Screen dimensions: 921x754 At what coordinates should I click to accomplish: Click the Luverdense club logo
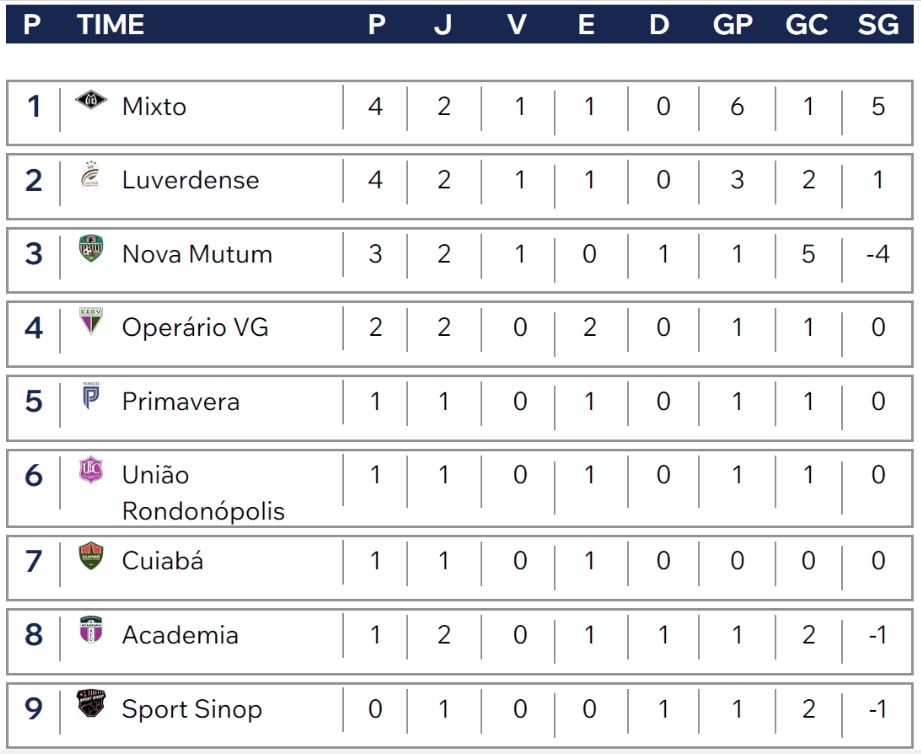tap(91, 175)
